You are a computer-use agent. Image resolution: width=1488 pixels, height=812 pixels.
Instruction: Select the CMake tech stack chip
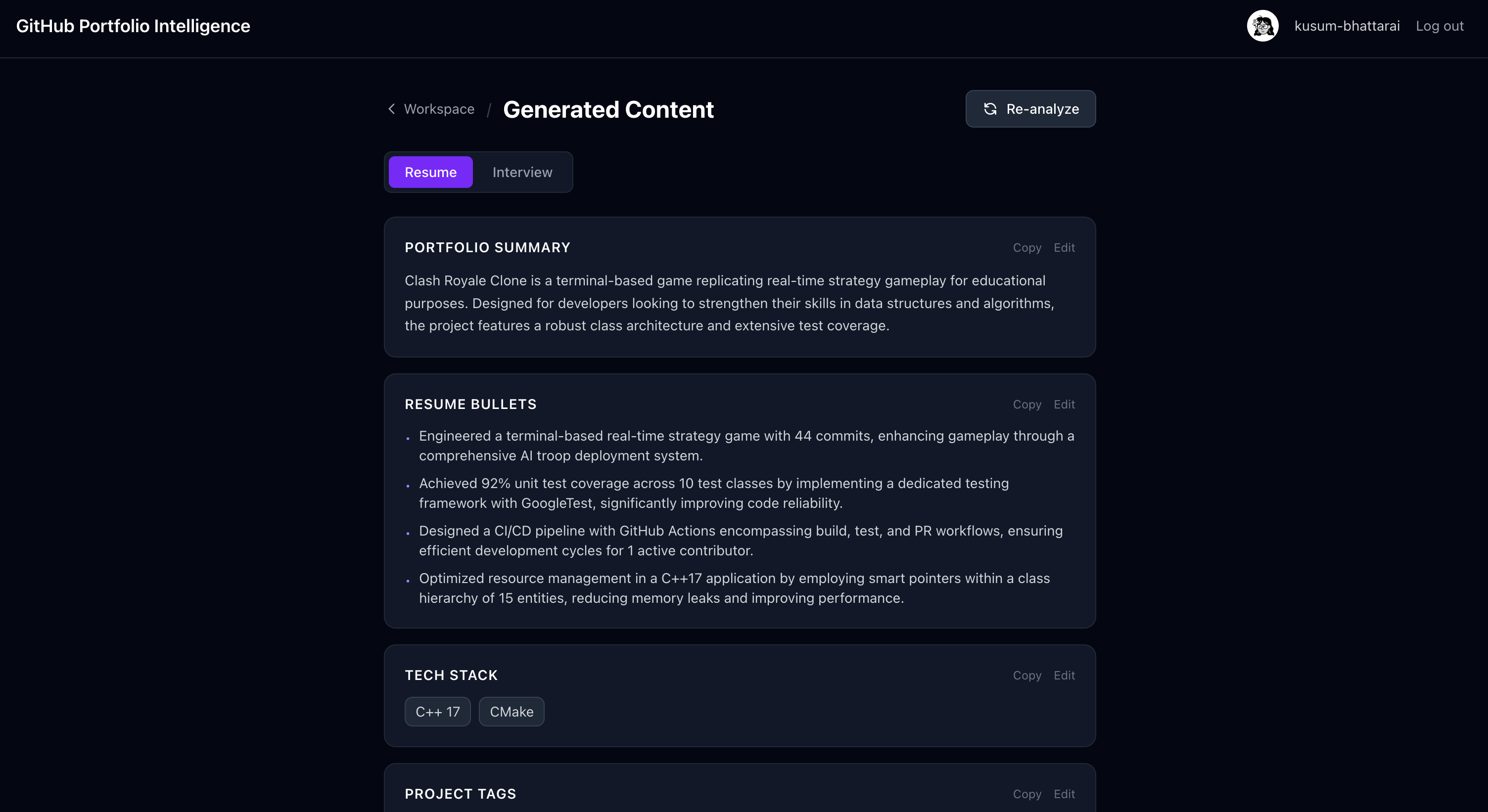511,712
